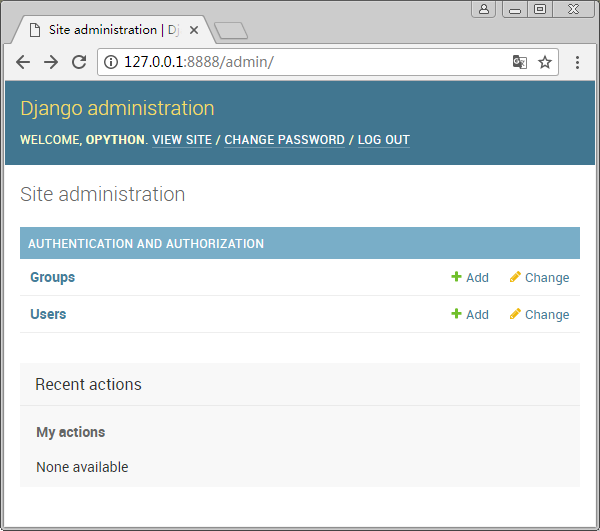Select the Site administration tab

113,30
